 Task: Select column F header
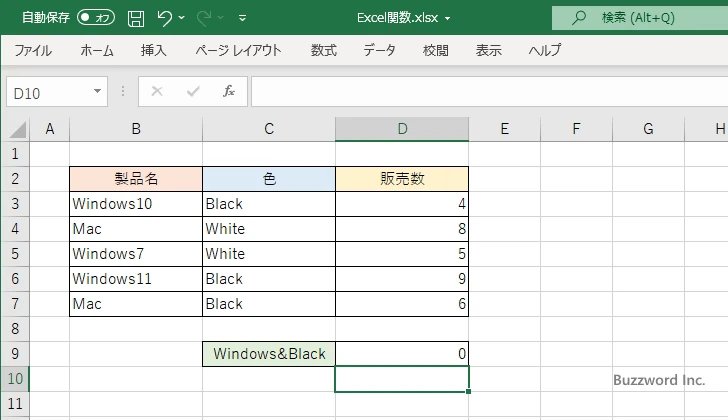click(576, 129)
